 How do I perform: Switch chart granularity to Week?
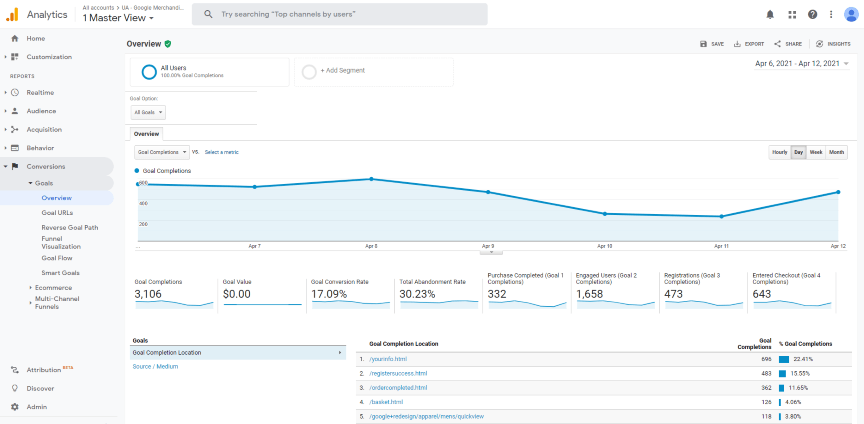click(x=816, y=153)
